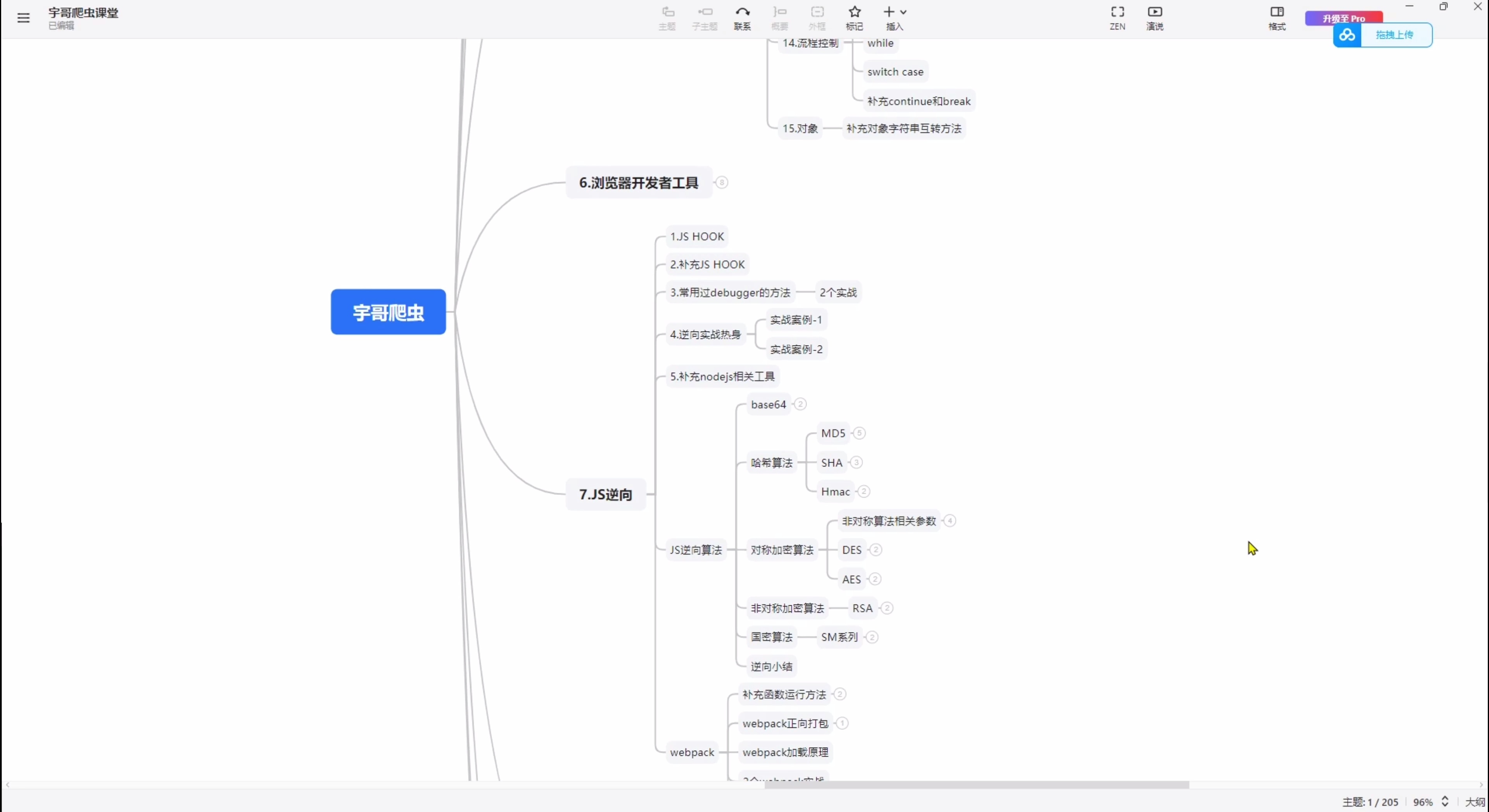Click the 插入 insert plus icon
The width and height of the screenshot is (1489, 812).
point(888,12)
